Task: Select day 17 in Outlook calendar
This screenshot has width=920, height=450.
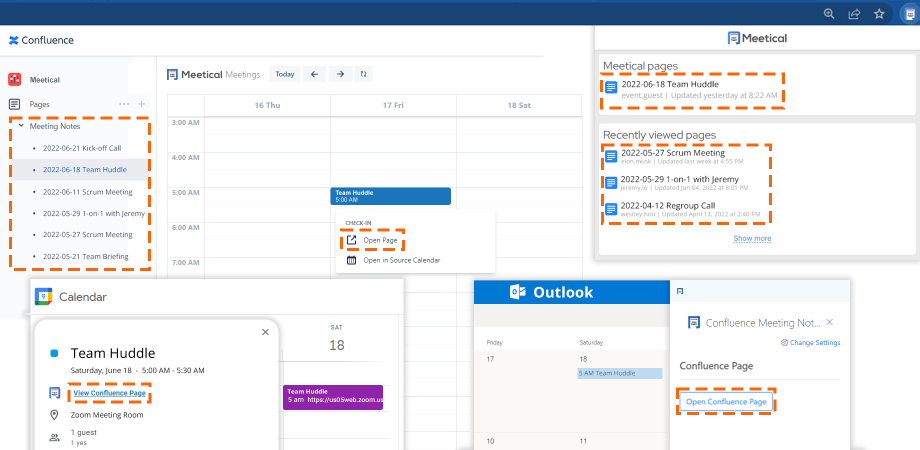Action: pyautogui.click(x=491, y=358)
